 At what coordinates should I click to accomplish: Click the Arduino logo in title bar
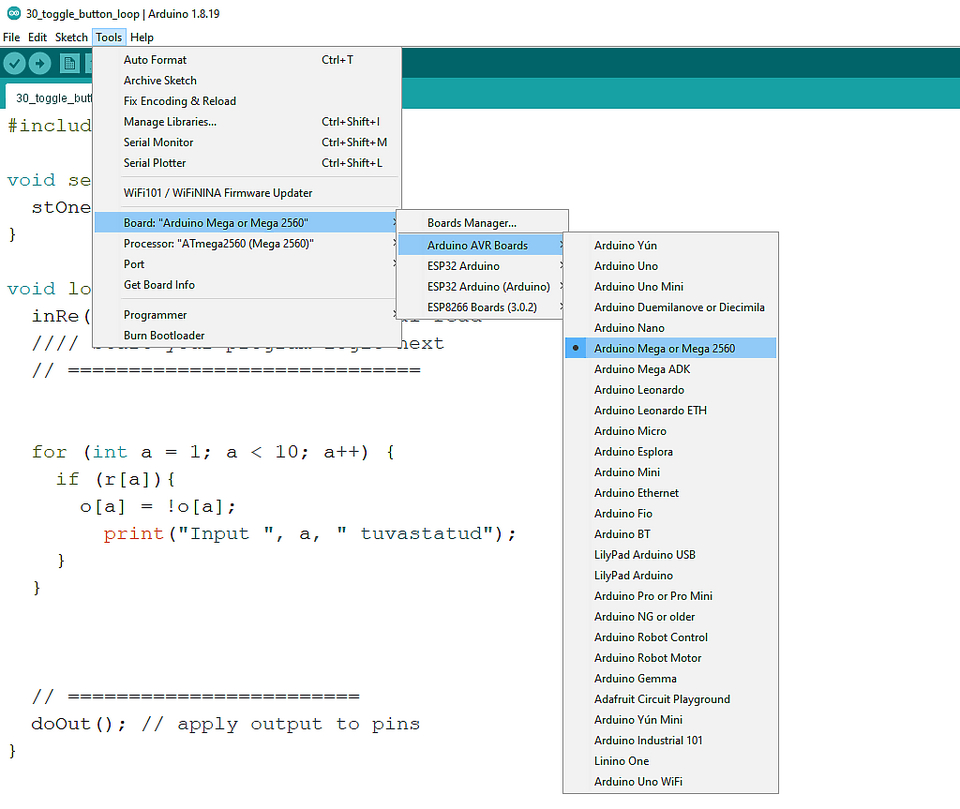pyautogui.click(x=12, y=15)
